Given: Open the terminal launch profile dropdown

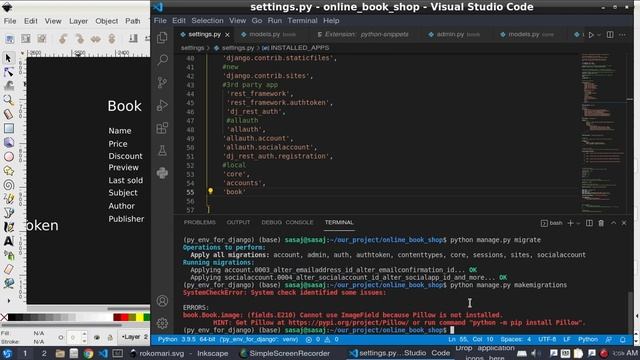Looking at the screenshot, I should tap(578, 223).
